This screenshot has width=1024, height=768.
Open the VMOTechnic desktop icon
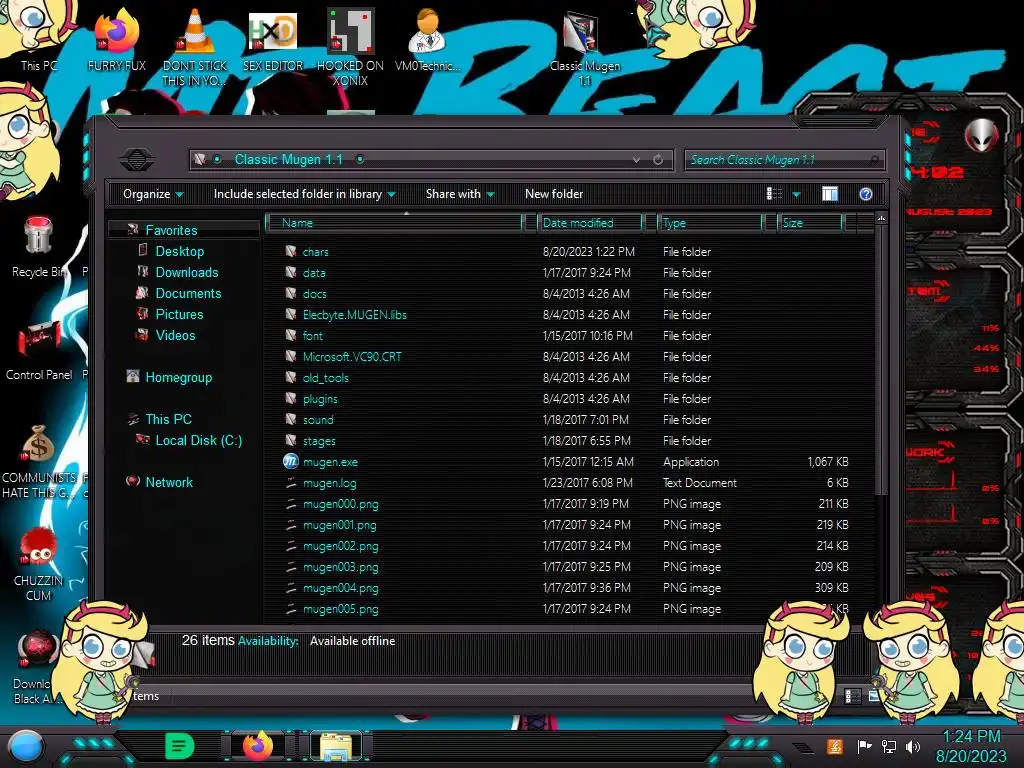point(427,39)
